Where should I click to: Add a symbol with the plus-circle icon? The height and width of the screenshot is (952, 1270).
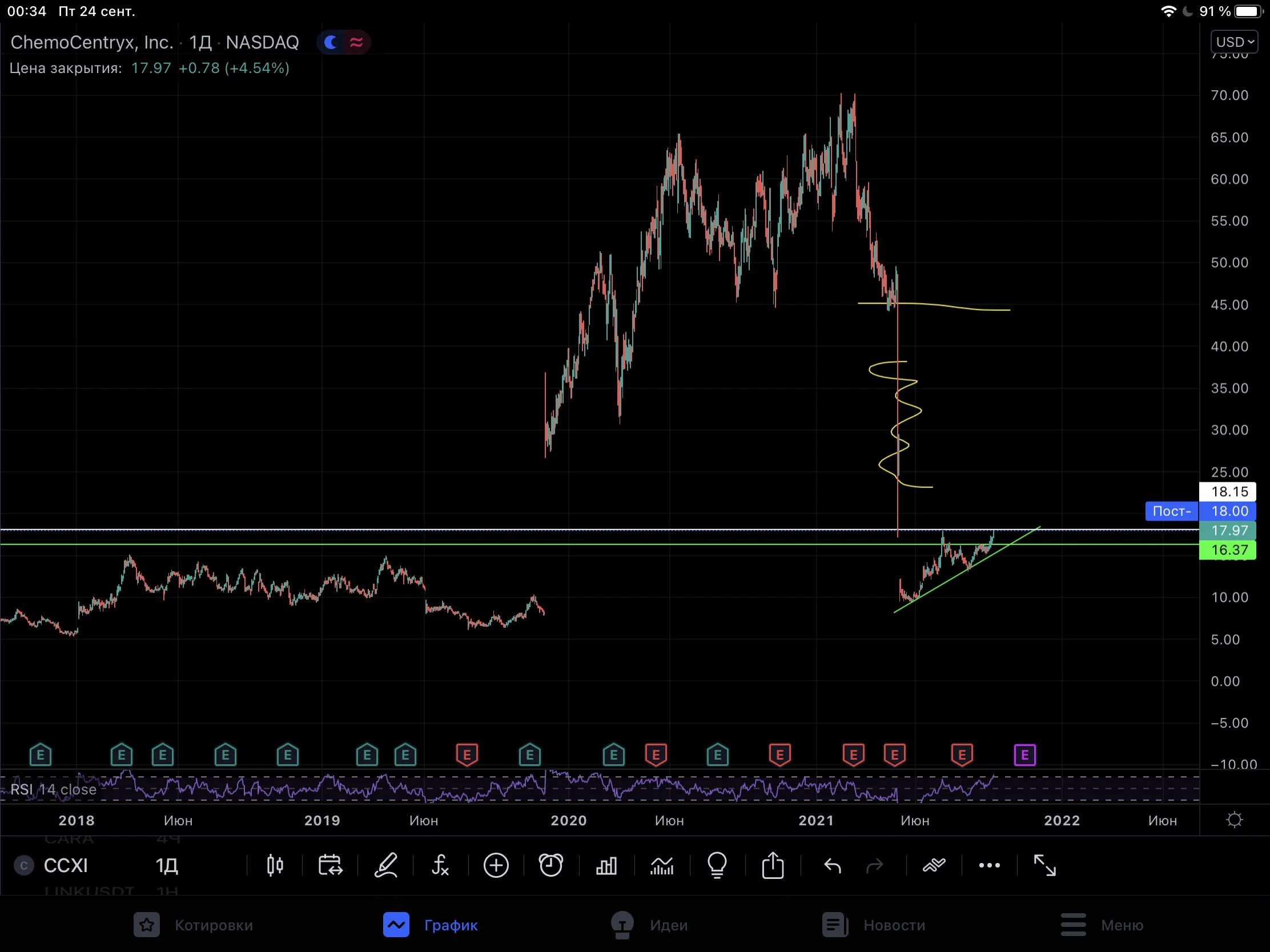(x=496, y=865)
